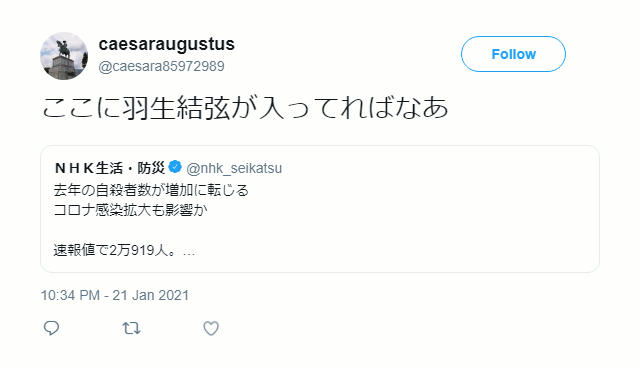Click the quoted line 去年の自殺者数が増加に転じる
The height and width of the screenshot is (368, 640).
pos(151,190)
